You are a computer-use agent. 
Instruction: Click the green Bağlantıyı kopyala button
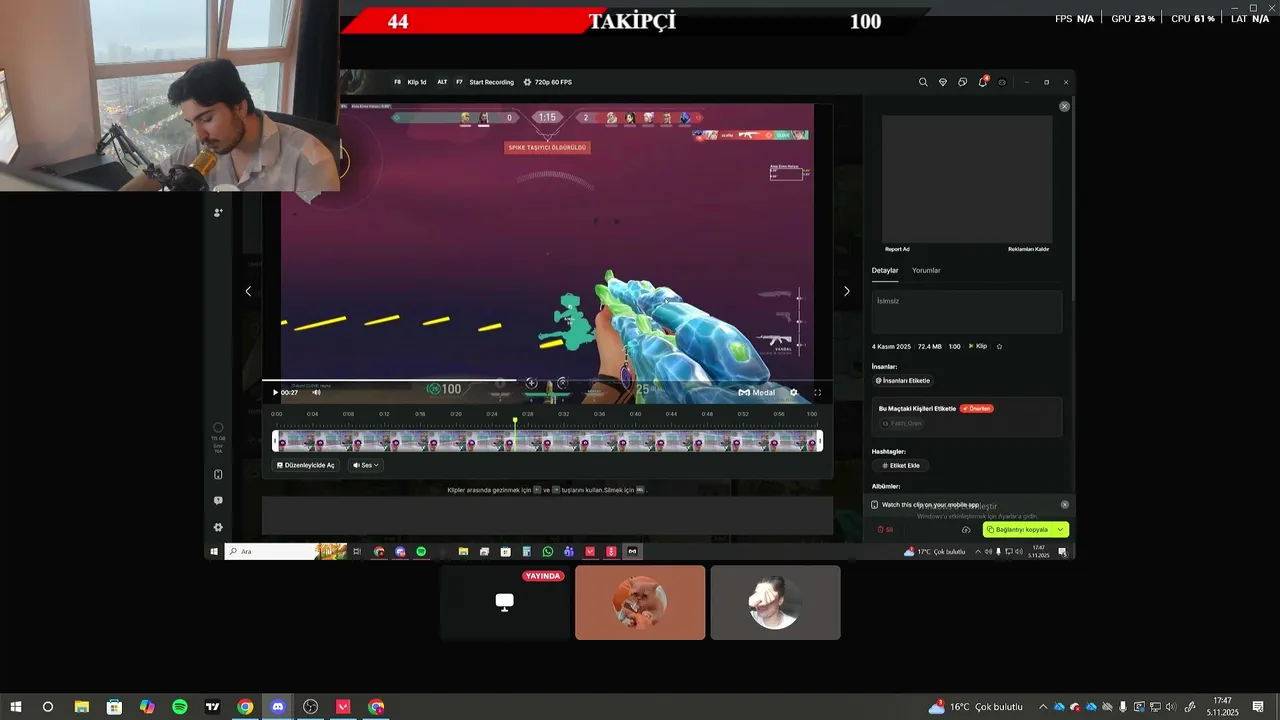coord(1018,530)
